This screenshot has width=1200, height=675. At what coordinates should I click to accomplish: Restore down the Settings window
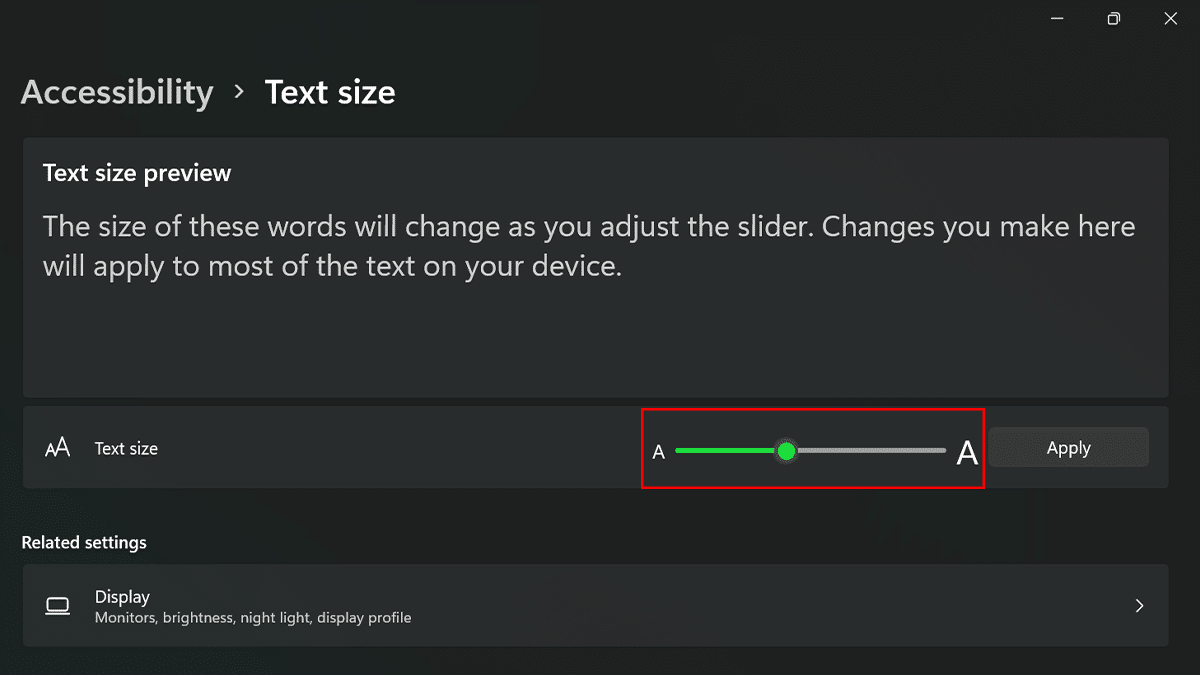1114,19
